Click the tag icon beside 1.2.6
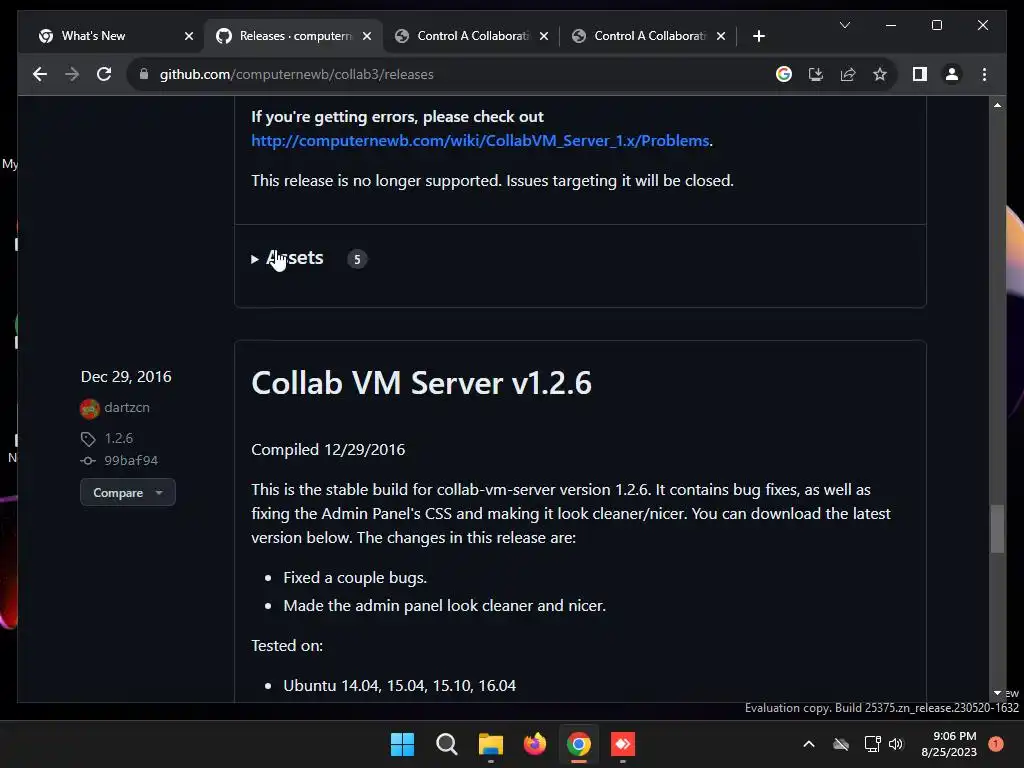Viewport: 1024px width, 768px height. pos(88,439)
